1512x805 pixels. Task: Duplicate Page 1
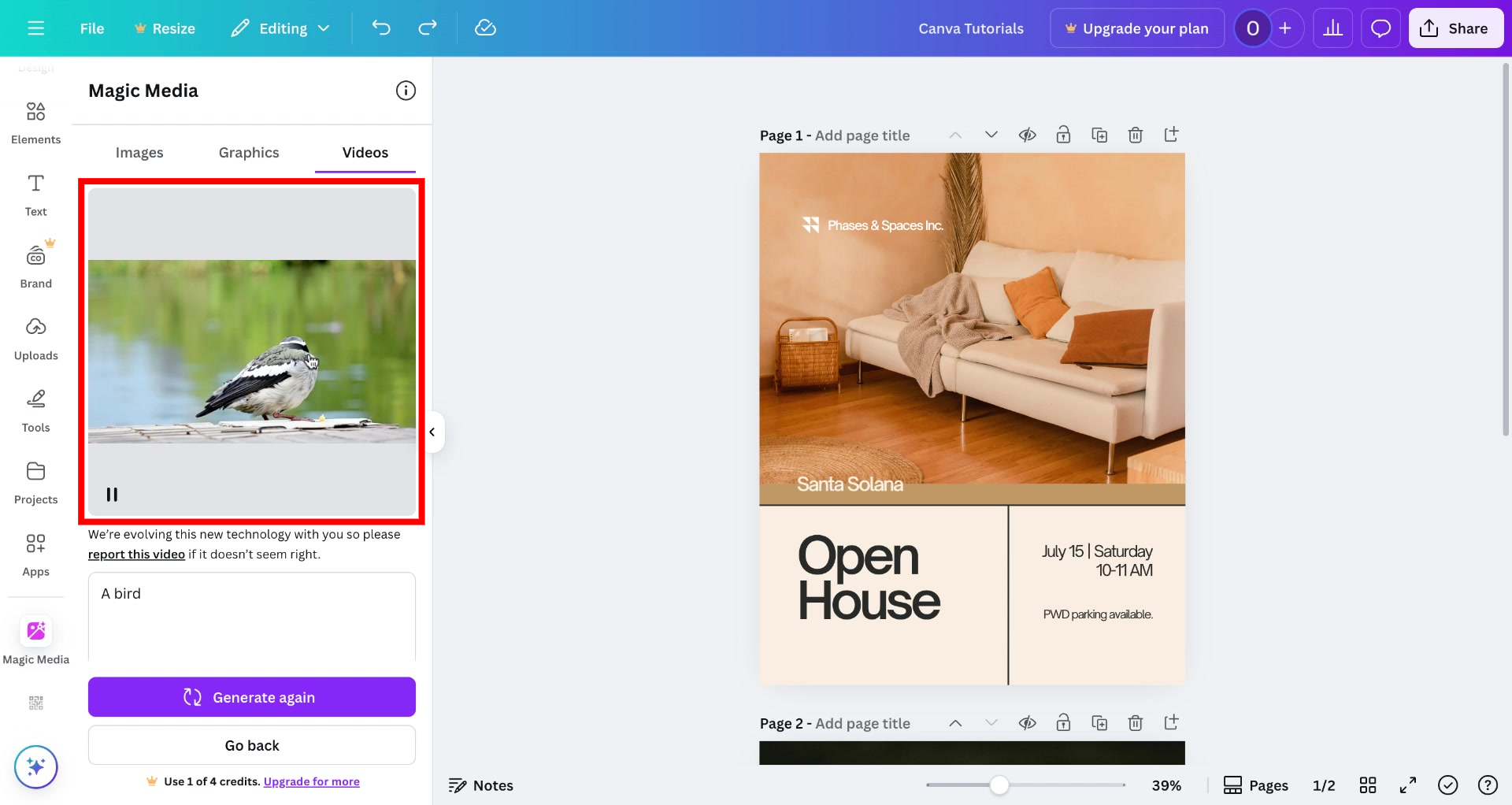click(1099, 135)
